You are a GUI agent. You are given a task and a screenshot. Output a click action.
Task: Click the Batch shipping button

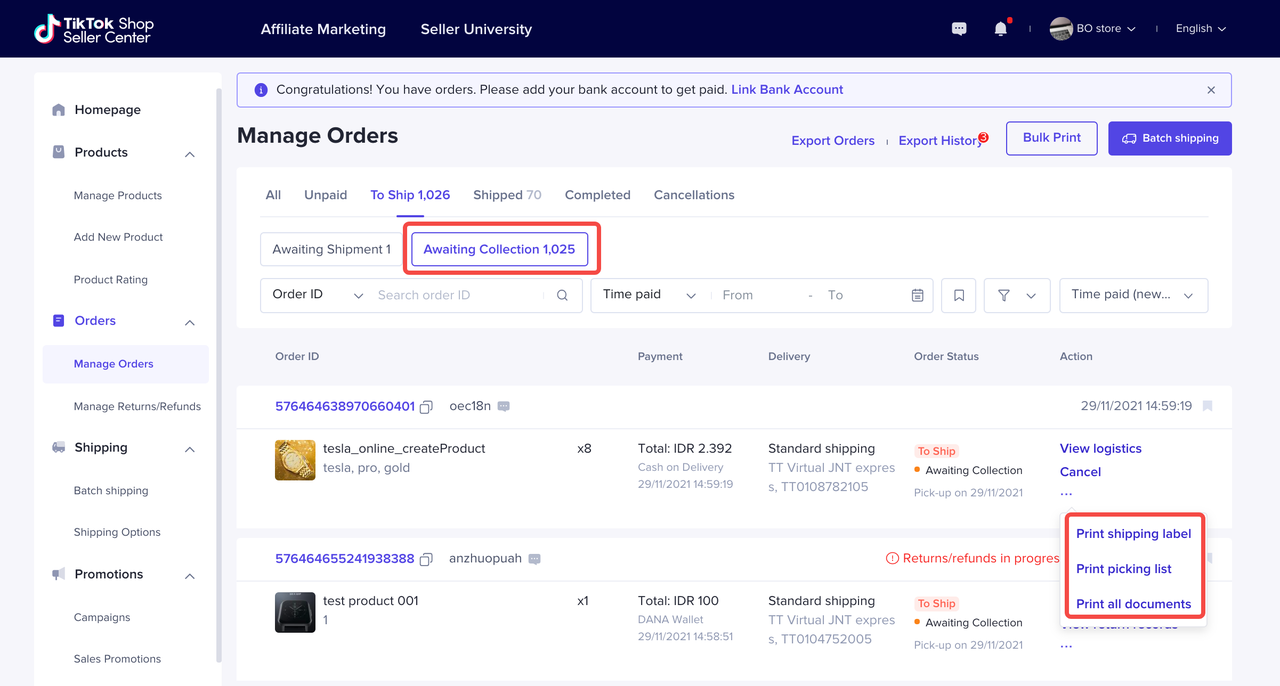click(x=1169, y=138)
